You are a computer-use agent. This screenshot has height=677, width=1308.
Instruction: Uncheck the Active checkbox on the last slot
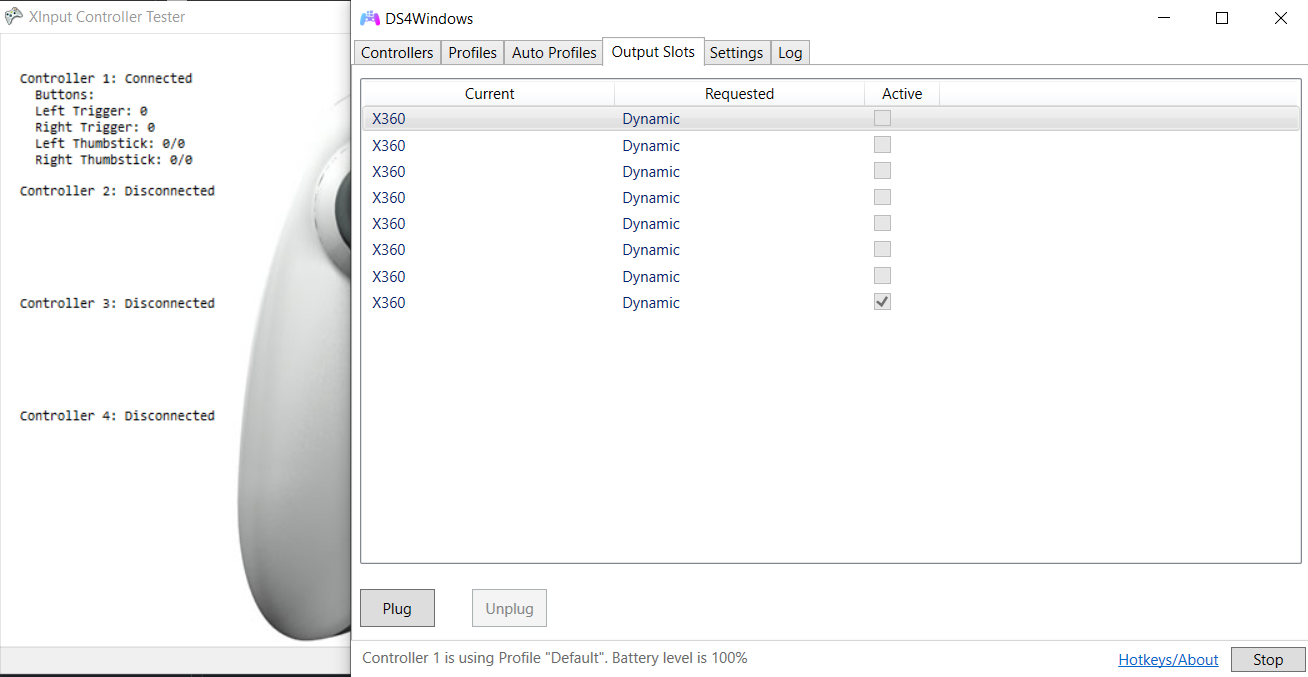click(x=882, y=301)
